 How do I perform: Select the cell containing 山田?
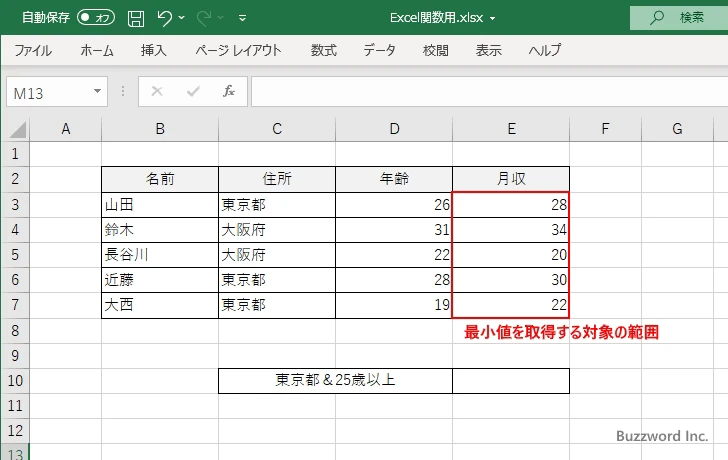point(160,205)
